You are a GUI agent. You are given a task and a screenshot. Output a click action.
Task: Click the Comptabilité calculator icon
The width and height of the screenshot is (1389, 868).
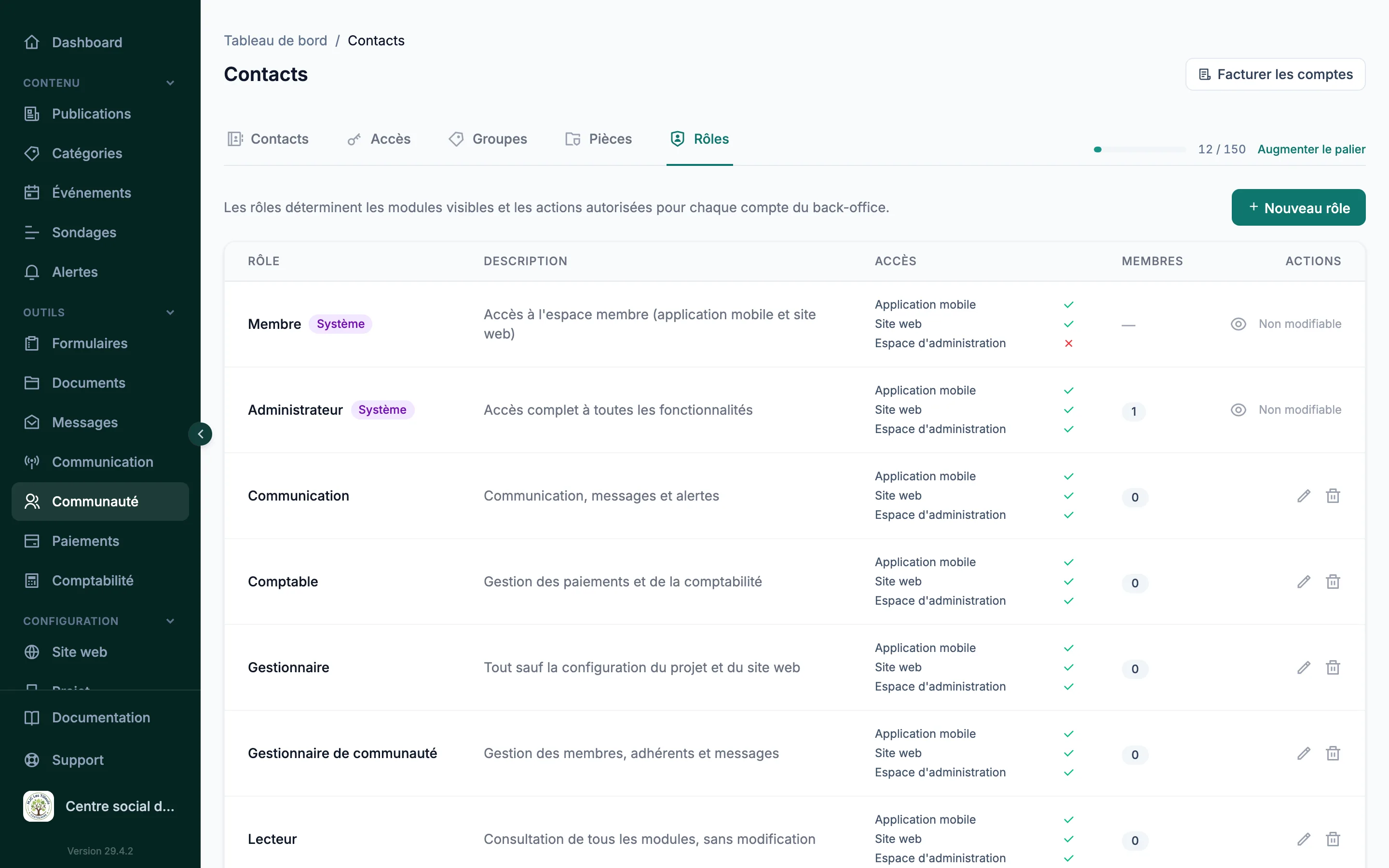coord(32,581)
